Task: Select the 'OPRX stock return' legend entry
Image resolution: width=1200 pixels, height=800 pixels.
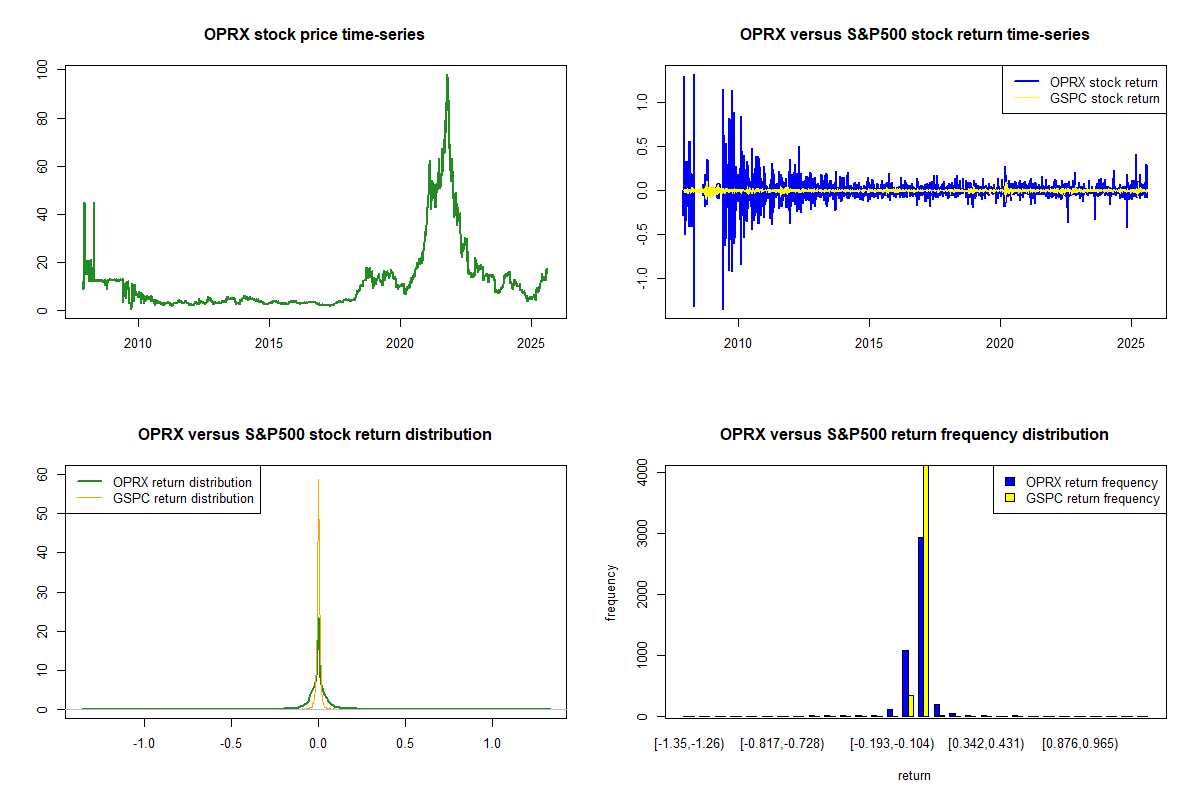Action: pos(1103,83)
